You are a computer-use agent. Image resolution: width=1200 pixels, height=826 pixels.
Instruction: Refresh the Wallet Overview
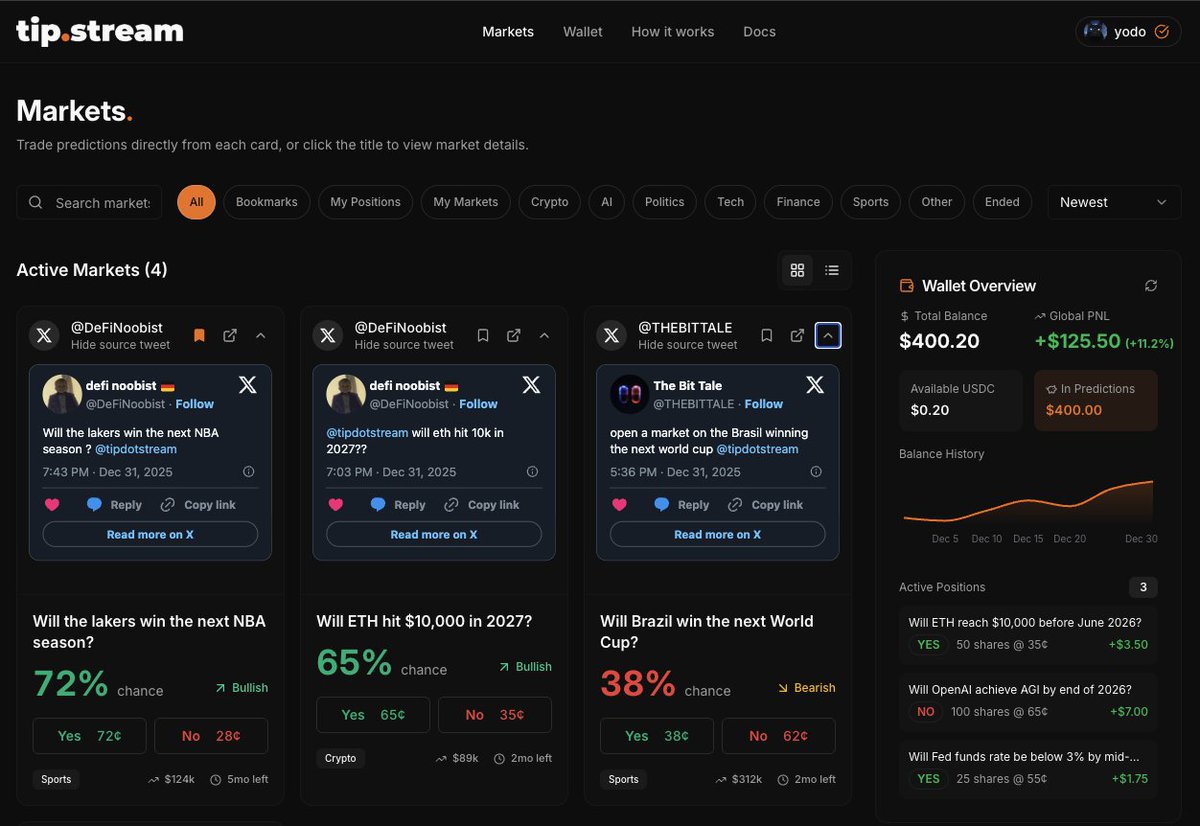1151,286
